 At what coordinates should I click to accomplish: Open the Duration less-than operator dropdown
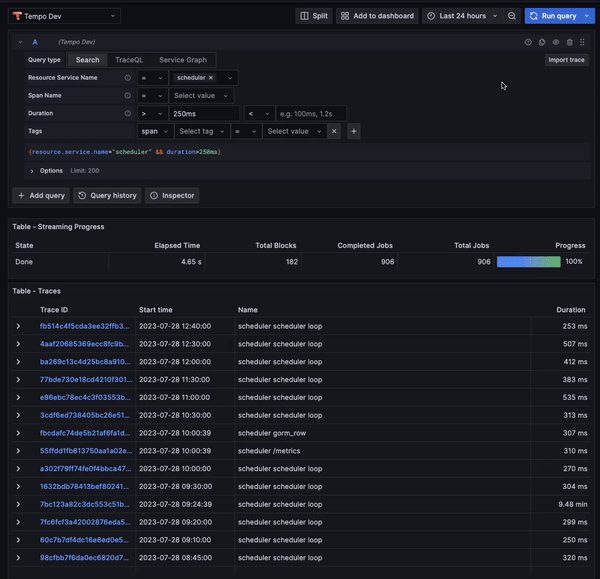(x=259, y=114)
